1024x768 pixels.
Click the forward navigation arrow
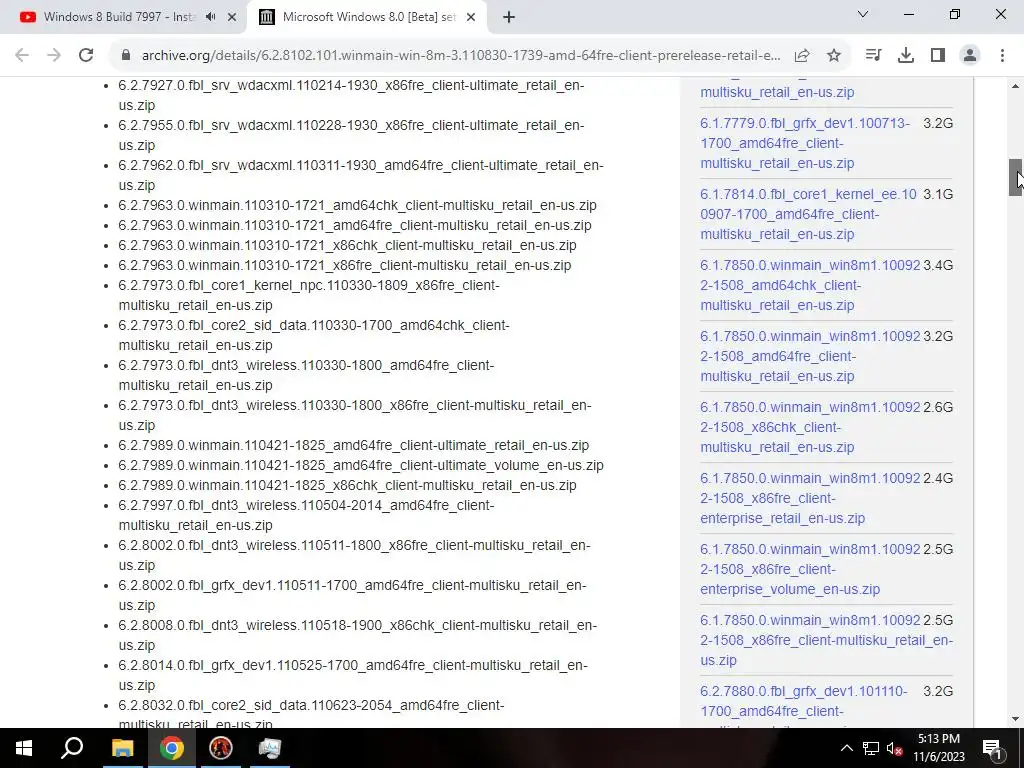(x=54, y=56)
